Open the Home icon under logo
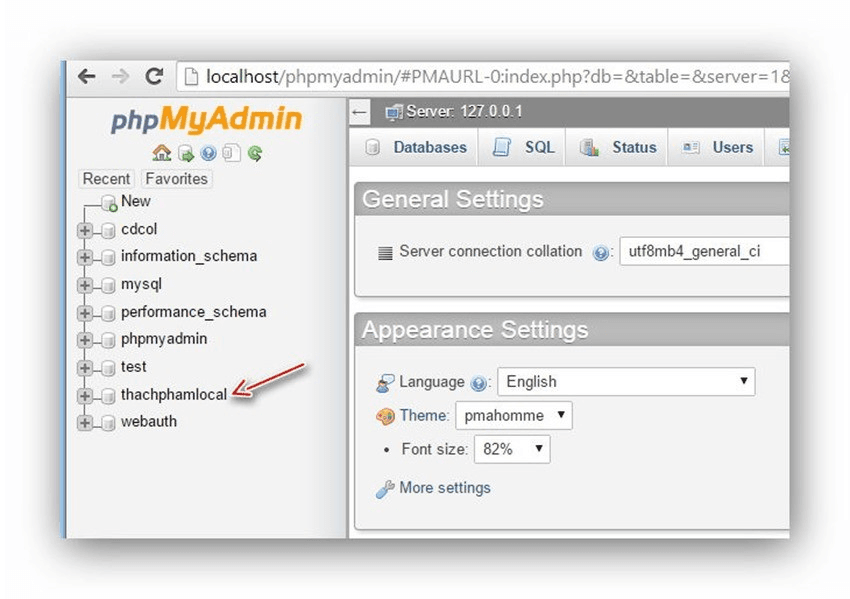The height and width of the screenshot is (599, 850). click(161, 153)
